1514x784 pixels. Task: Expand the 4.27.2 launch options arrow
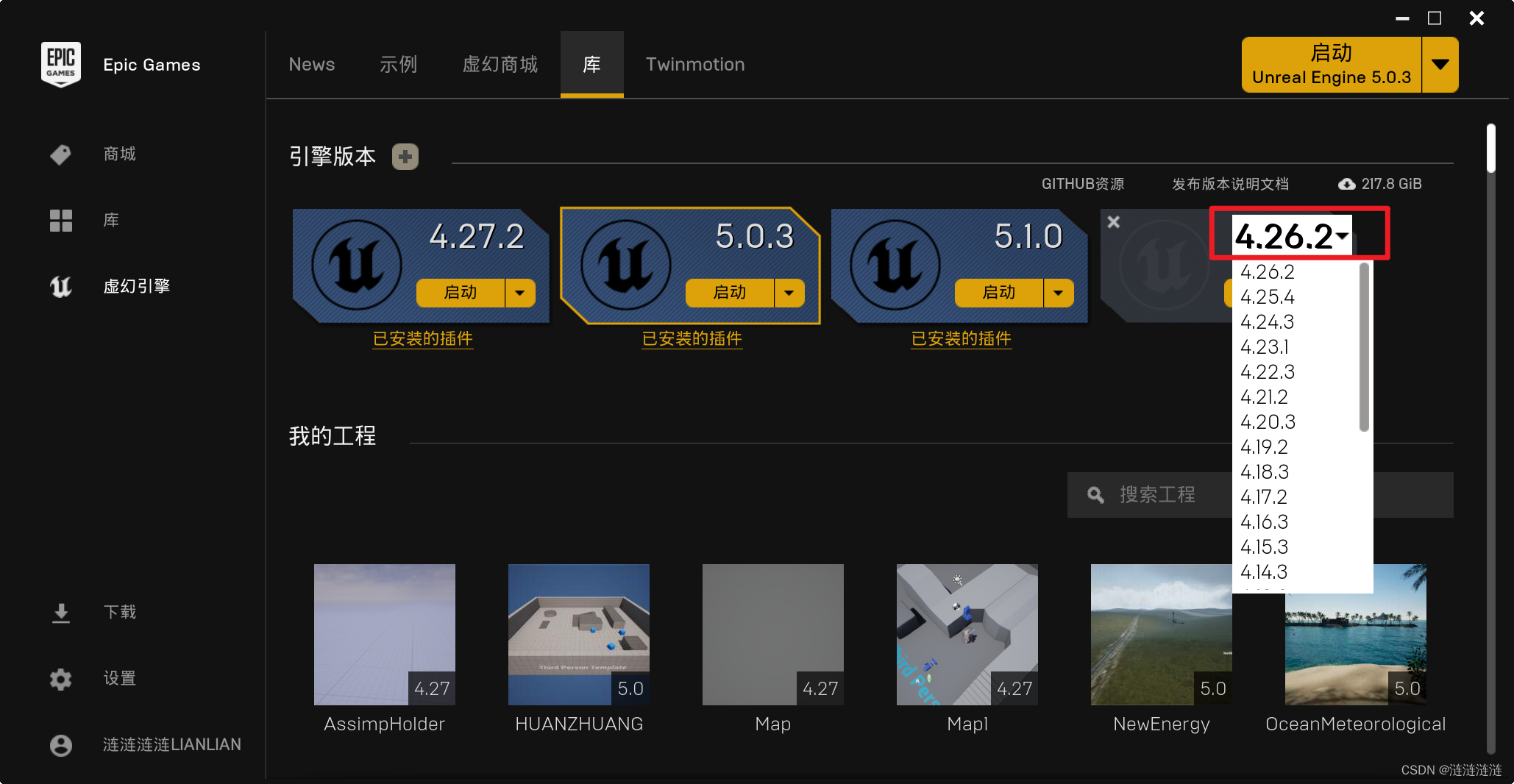(x=520, y=293)
